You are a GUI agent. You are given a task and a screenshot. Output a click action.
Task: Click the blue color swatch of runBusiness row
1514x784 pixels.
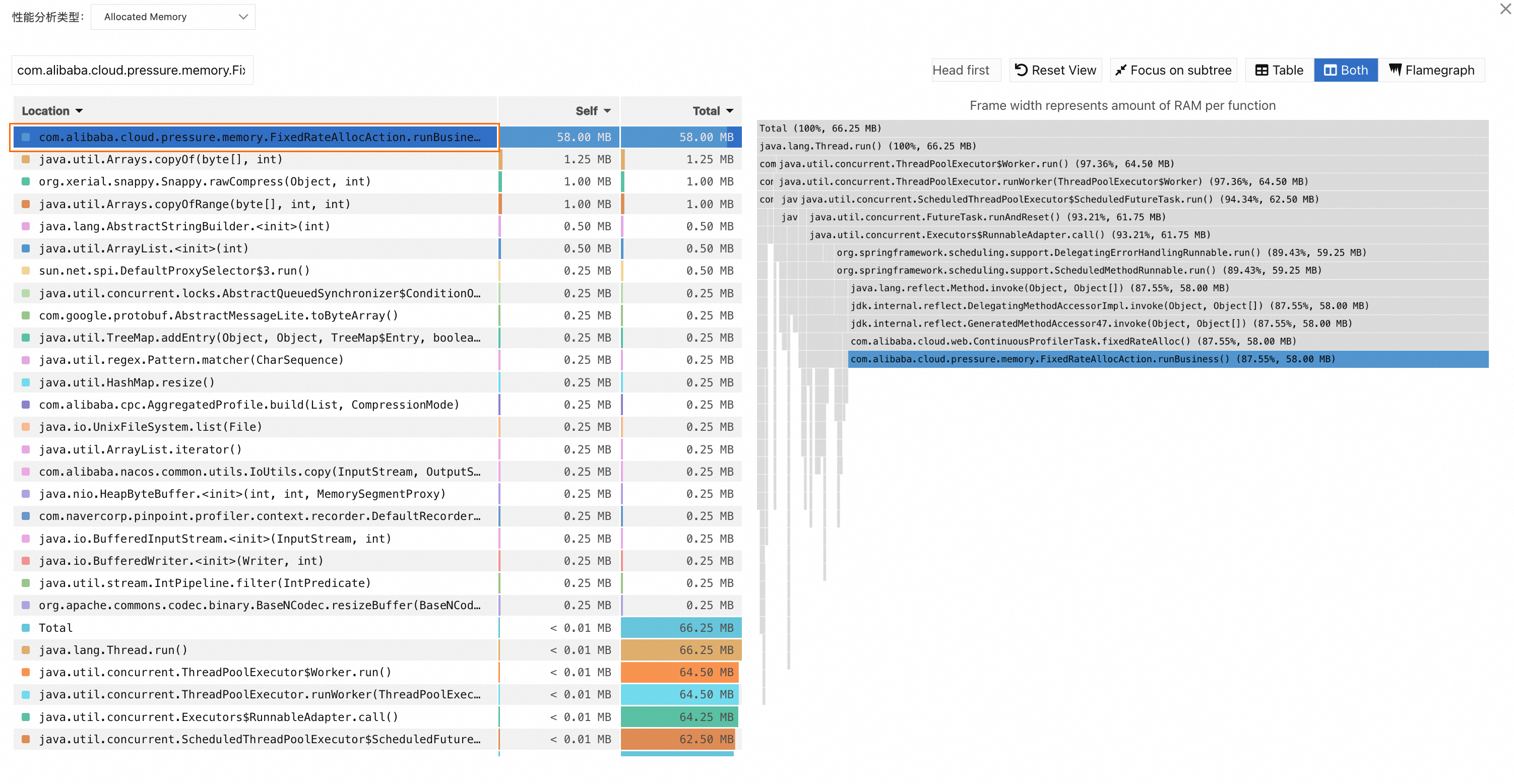point(26,137)
